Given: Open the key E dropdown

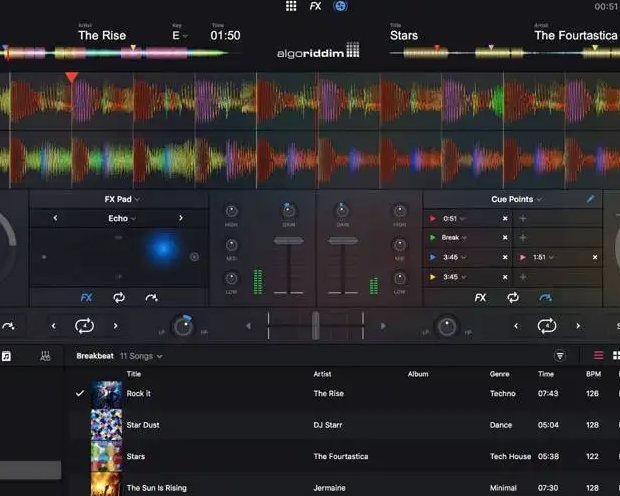Looking at the screenshot, I should (180, 36).
